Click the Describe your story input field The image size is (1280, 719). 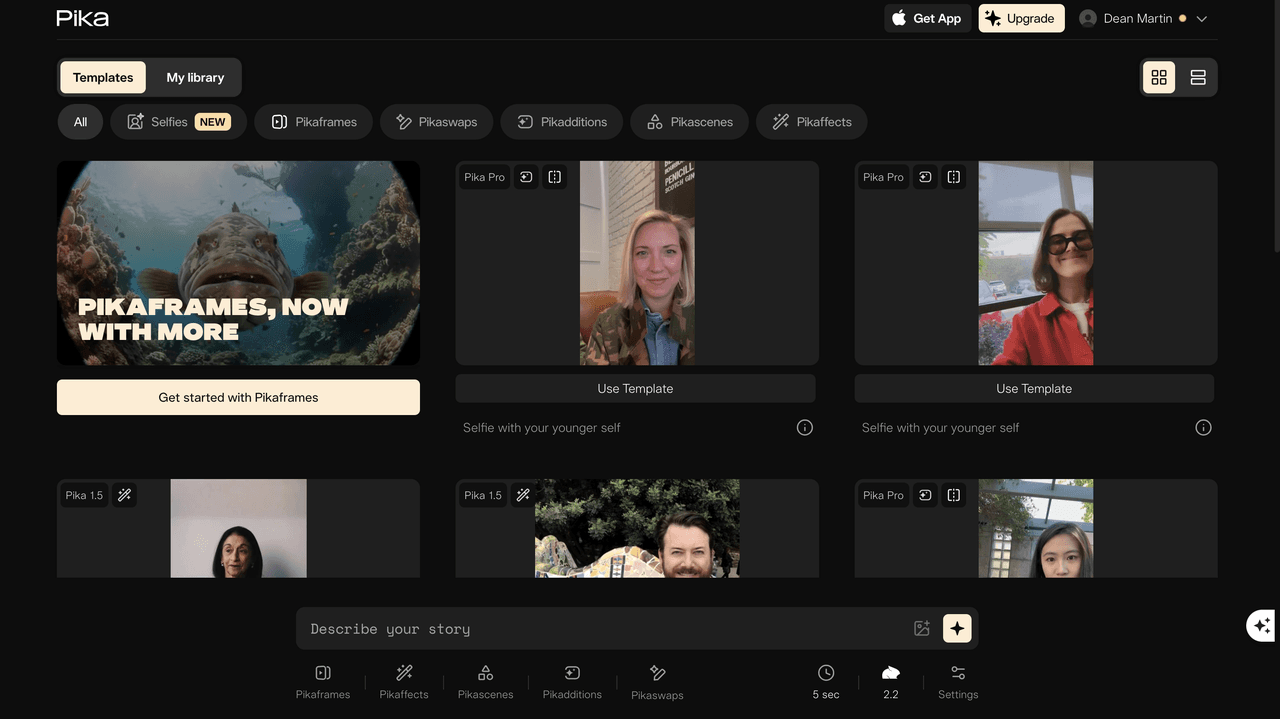point(600,629)
